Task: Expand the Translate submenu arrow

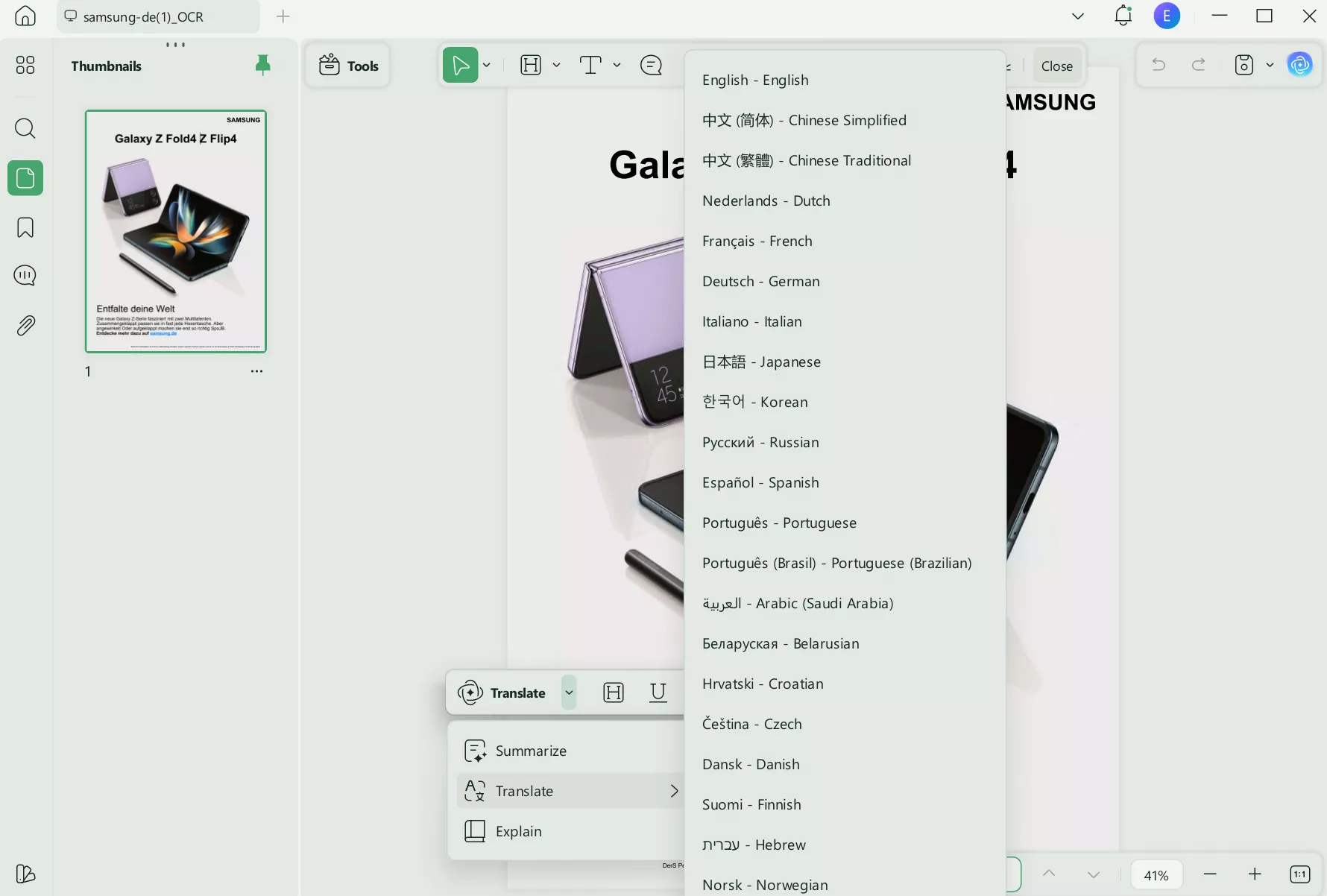Action: point(674,791)
